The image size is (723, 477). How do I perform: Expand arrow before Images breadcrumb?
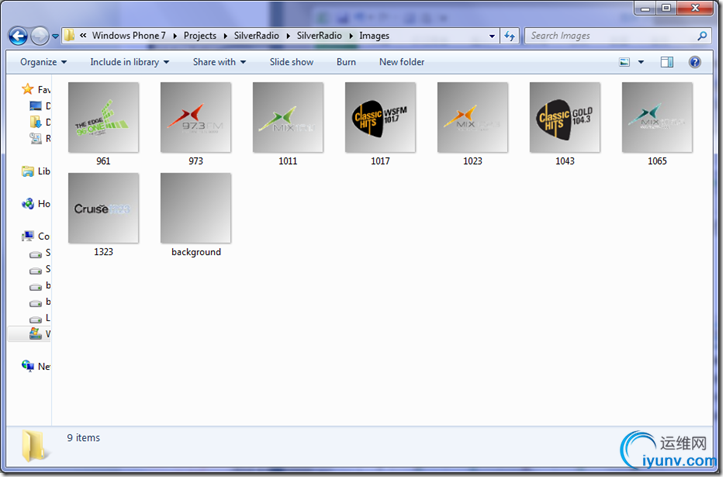point(350,36)
